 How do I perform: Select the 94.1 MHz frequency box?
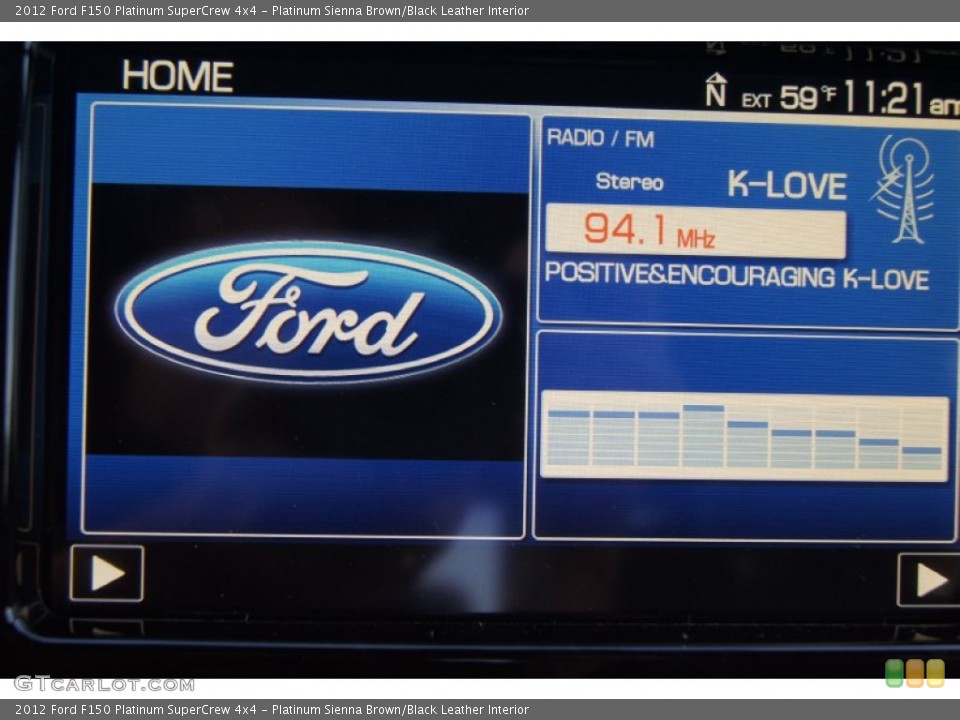[x=696, y=231]
